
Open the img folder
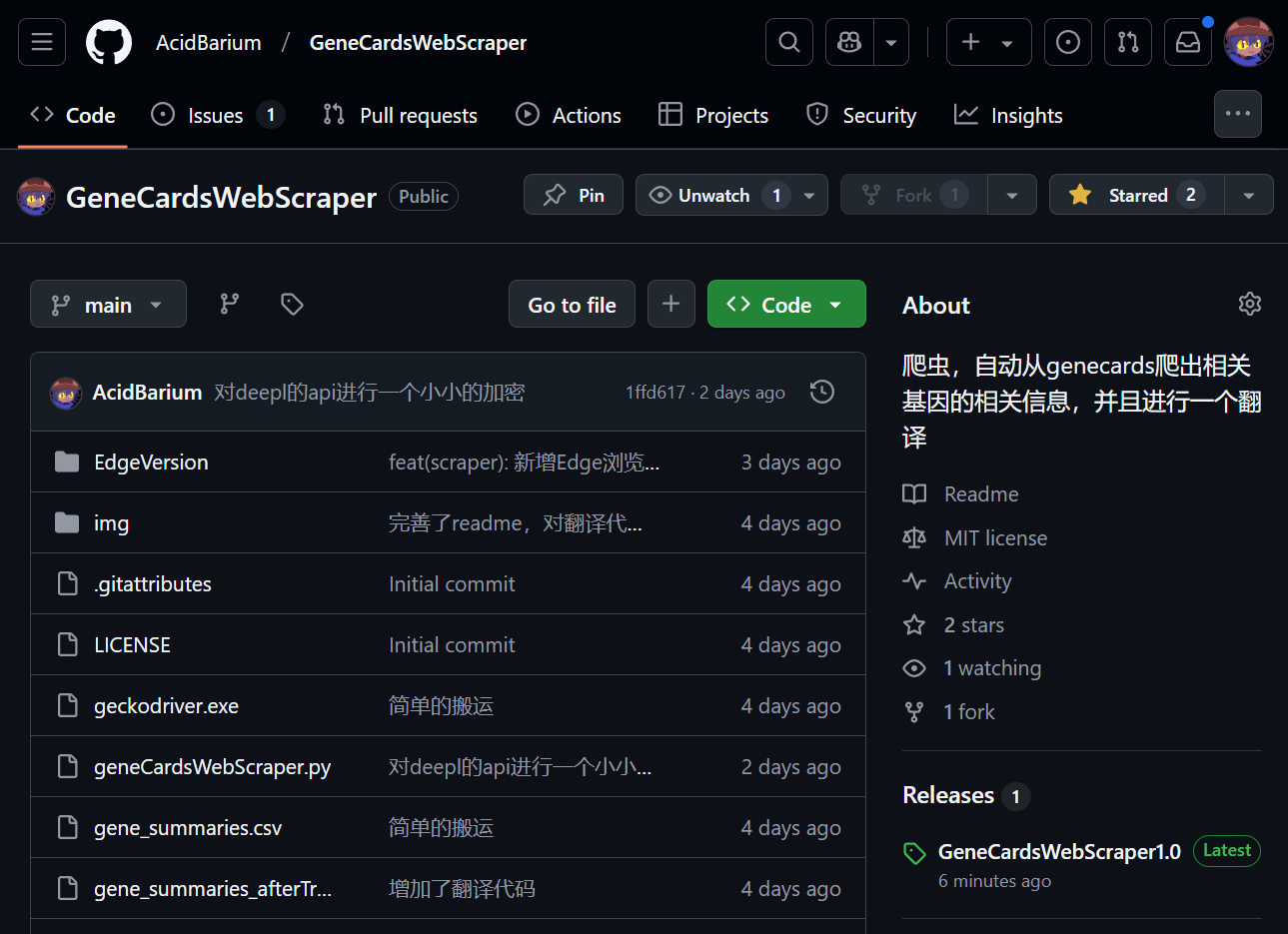(111, 522)
